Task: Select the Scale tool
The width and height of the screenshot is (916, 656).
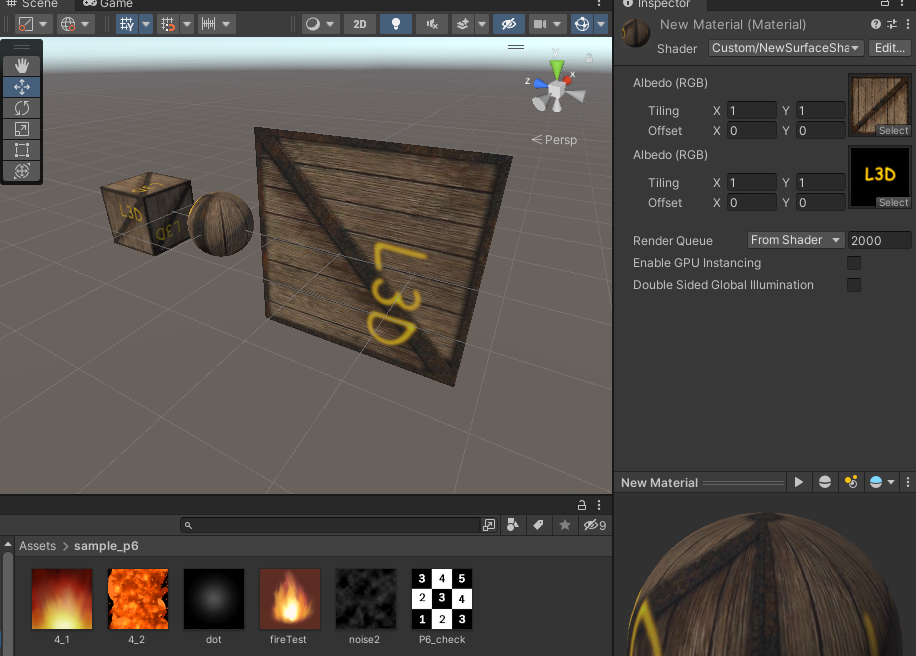Action: click(22, 129)
